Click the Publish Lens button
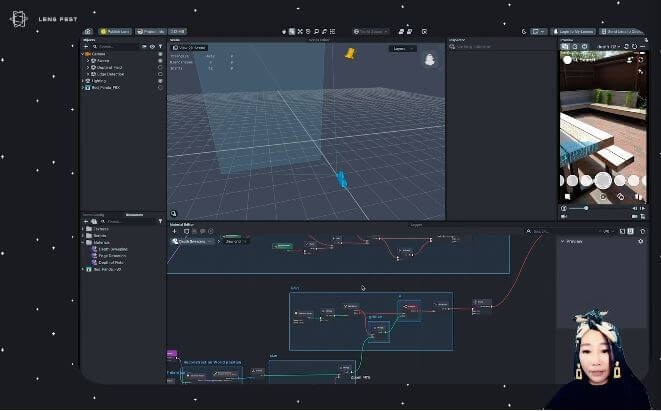Screen dimensions: 661x411 coord(115,32)
